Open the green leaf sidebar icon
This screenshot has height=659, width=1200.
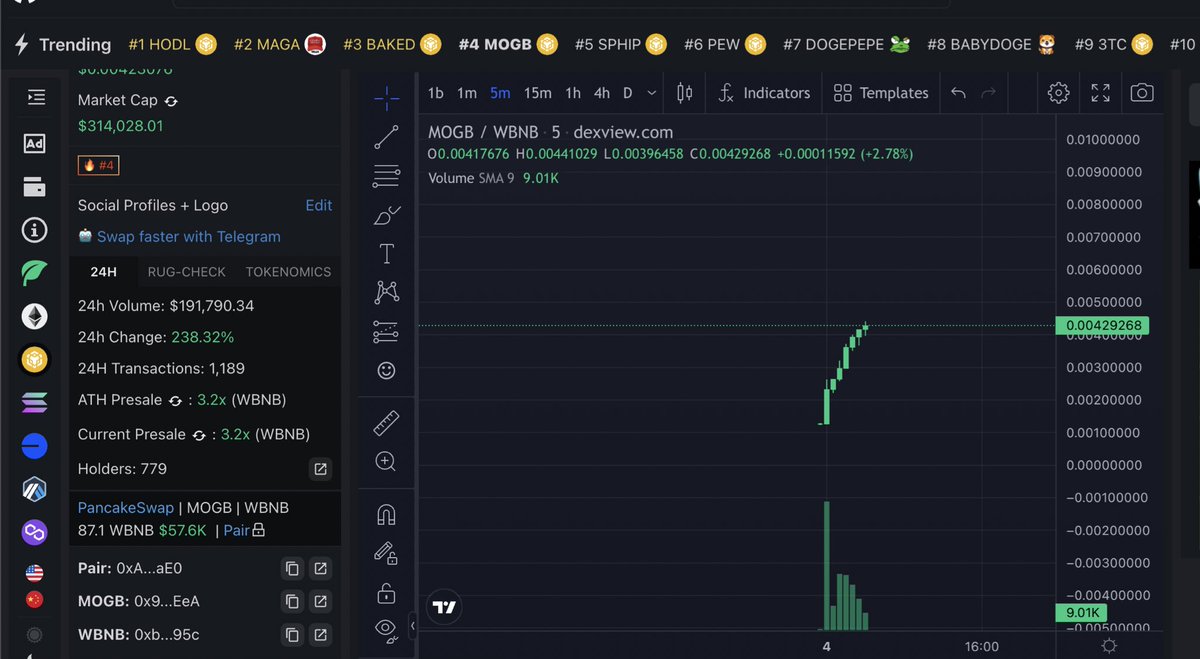tap(34, 273)
